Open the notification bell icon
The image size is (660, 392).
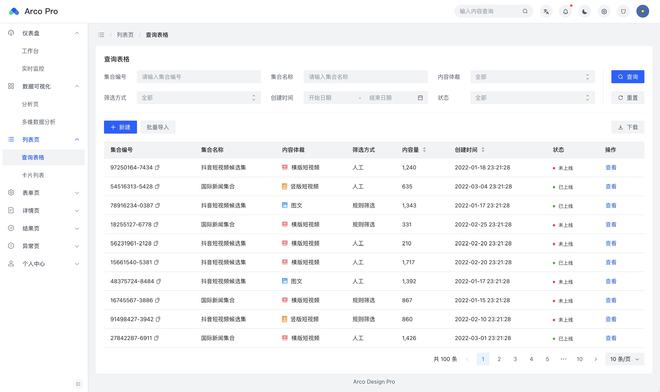(565, 11)
